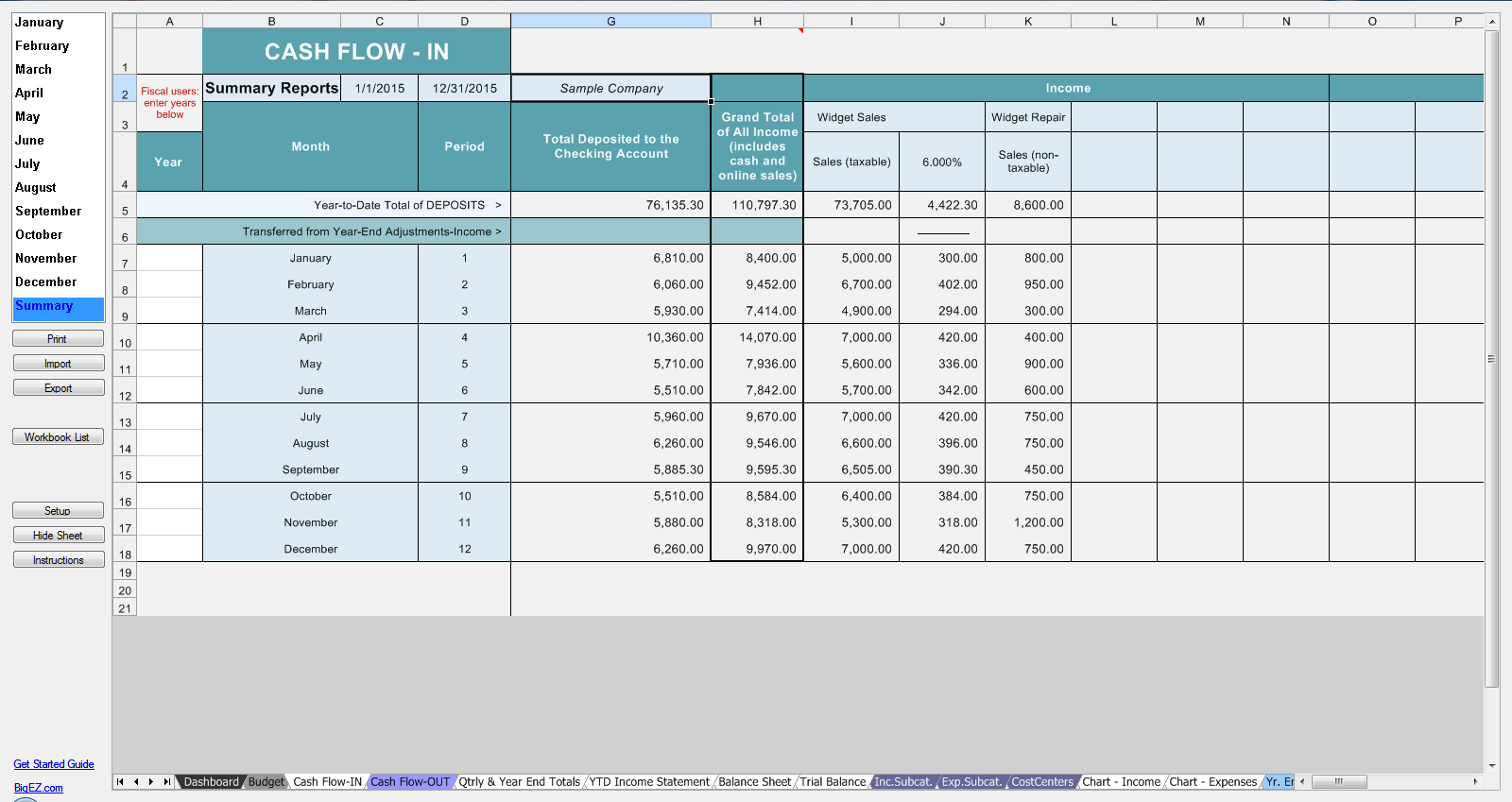
Task: Open the May month sheet
Action: click(x=58, y=116)
